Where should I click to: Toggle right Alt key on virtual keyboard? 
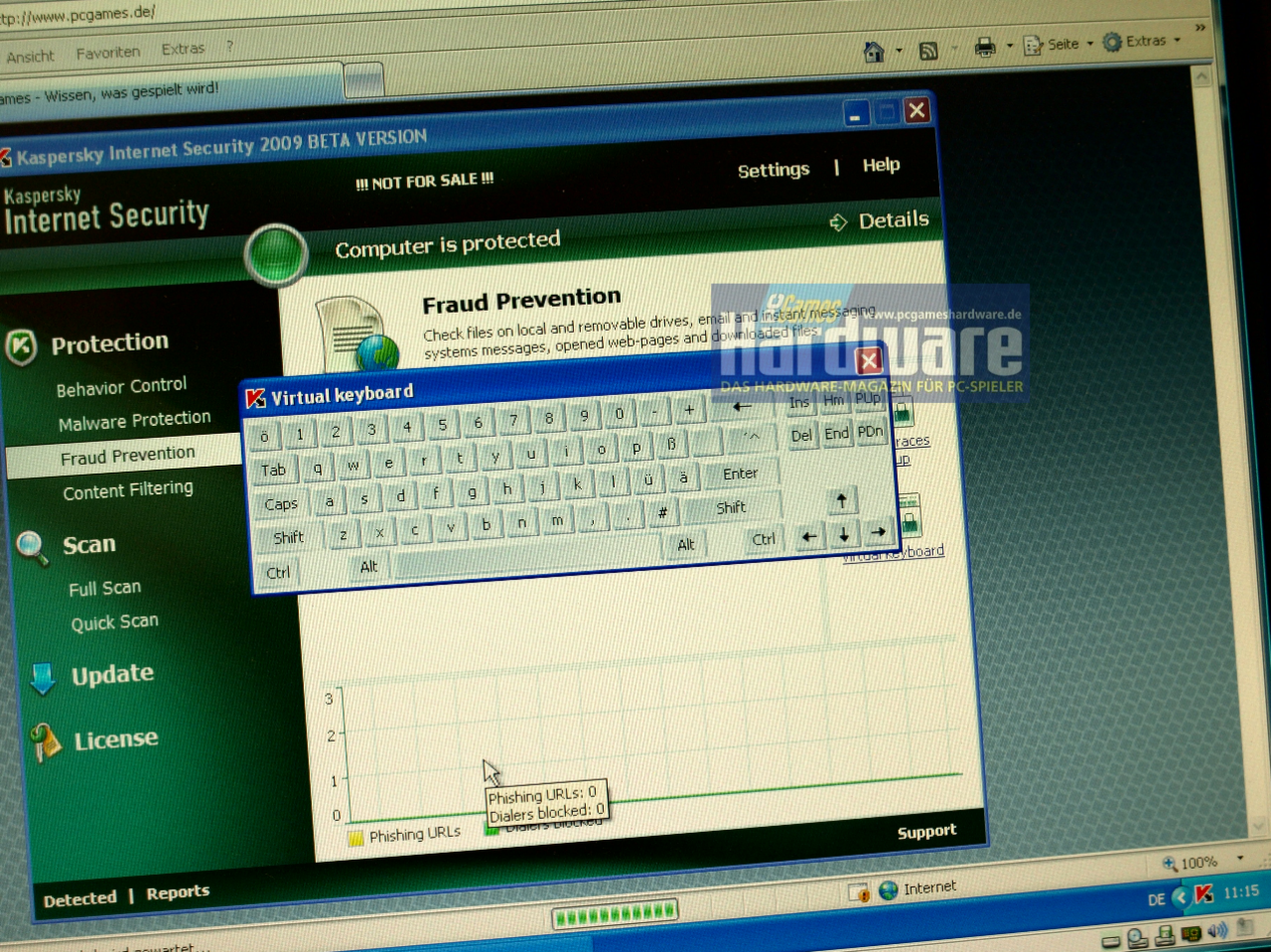(x=686, y=545)
